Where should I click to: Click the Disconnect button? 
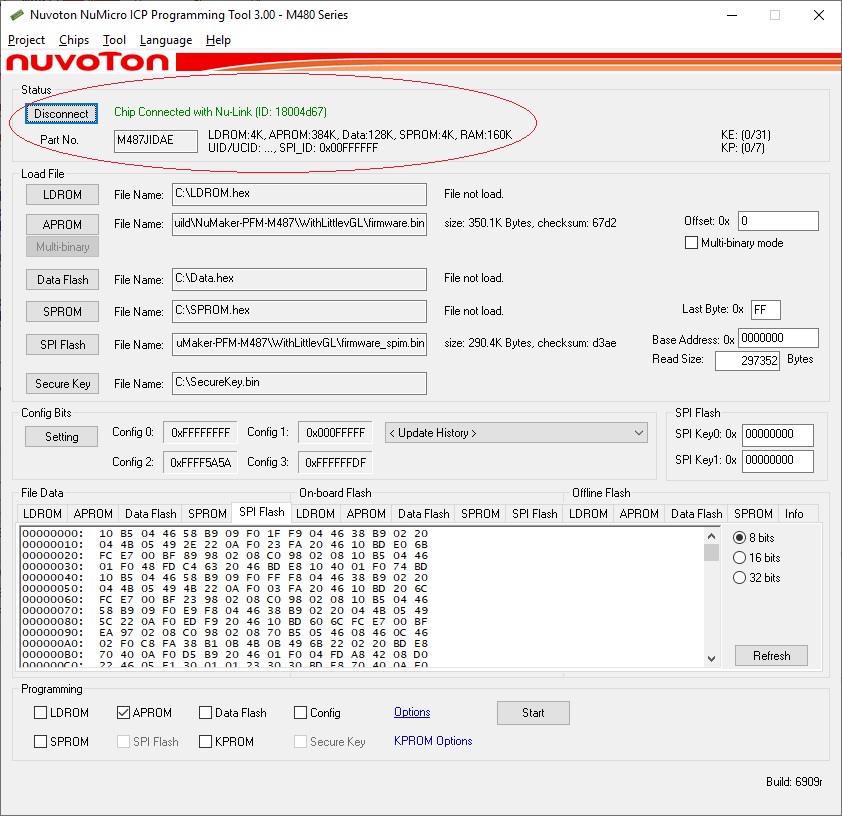[61, 114]
